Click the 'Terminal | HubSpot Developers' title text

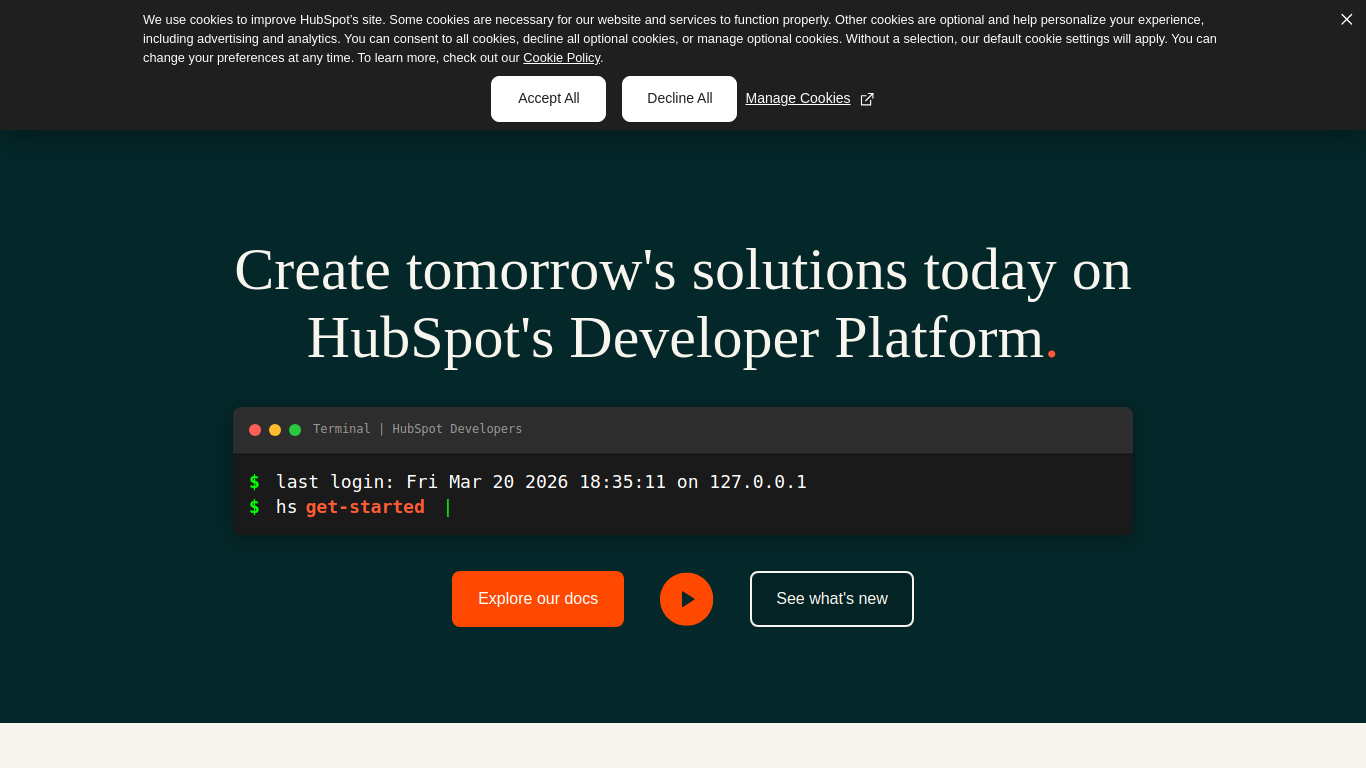click(418, 429)
